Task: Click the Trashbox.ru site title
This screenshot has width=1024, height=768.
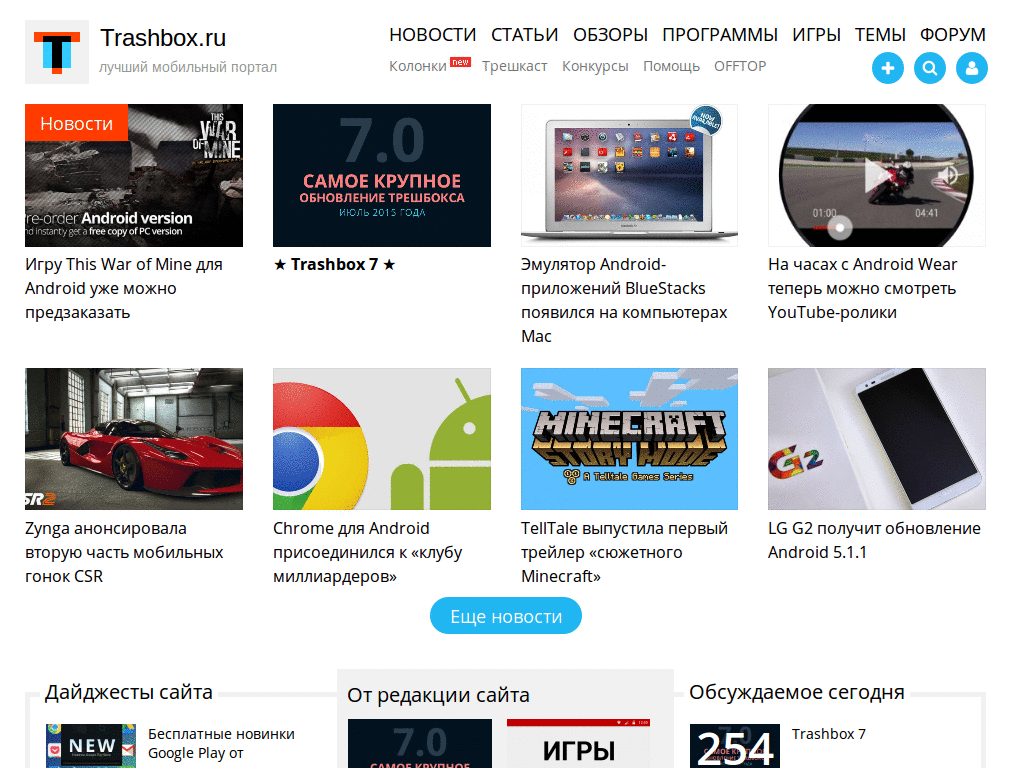Action: pos(163,38)
